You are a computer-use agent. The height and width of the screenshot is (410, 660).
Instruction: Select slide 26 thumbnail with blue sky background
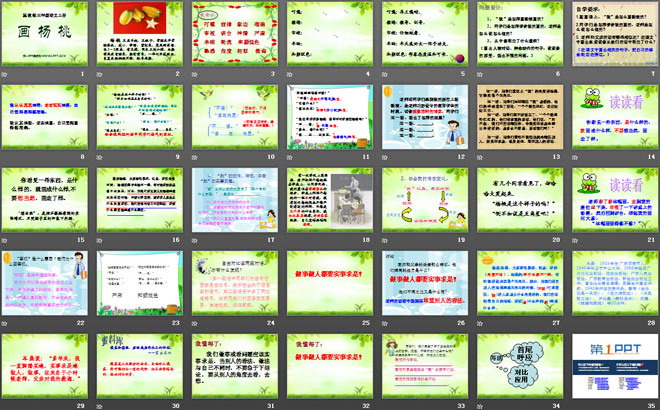(x=425, y=283)
